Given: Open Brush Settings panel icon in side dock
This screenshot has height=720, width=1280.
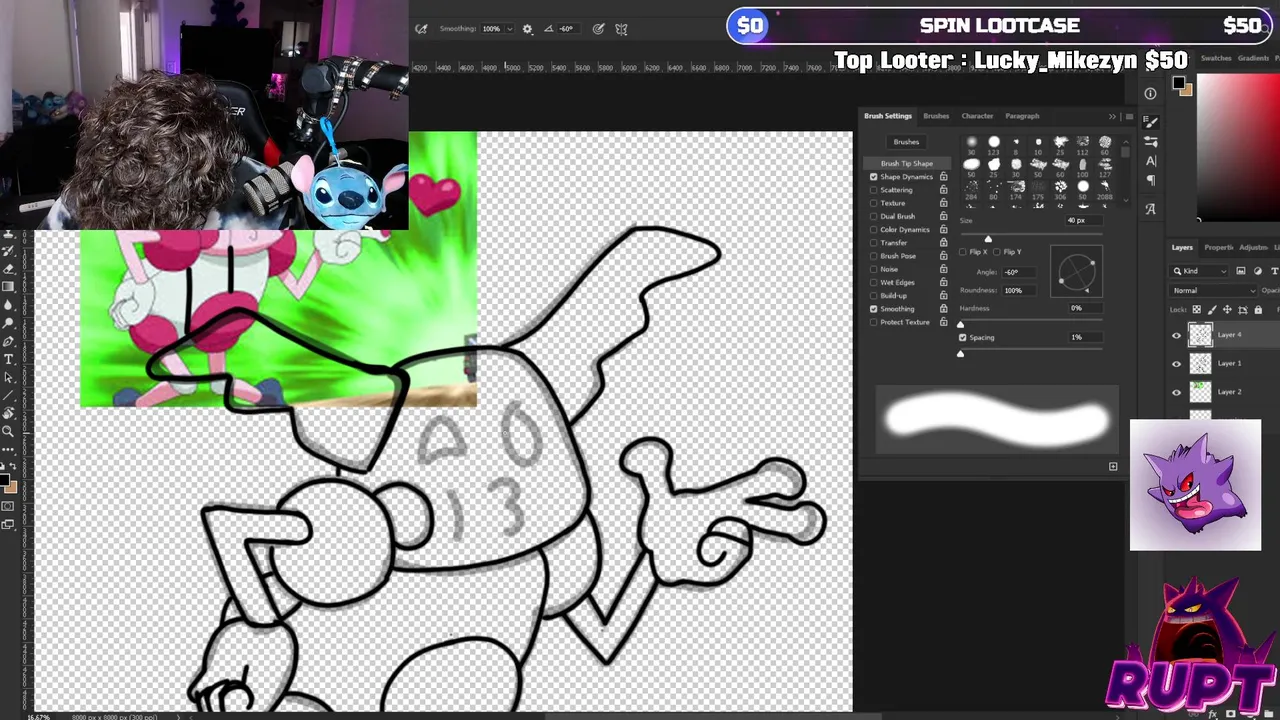Looking at the screenshot, I should pyautogui.click(x=1150, y=122).
